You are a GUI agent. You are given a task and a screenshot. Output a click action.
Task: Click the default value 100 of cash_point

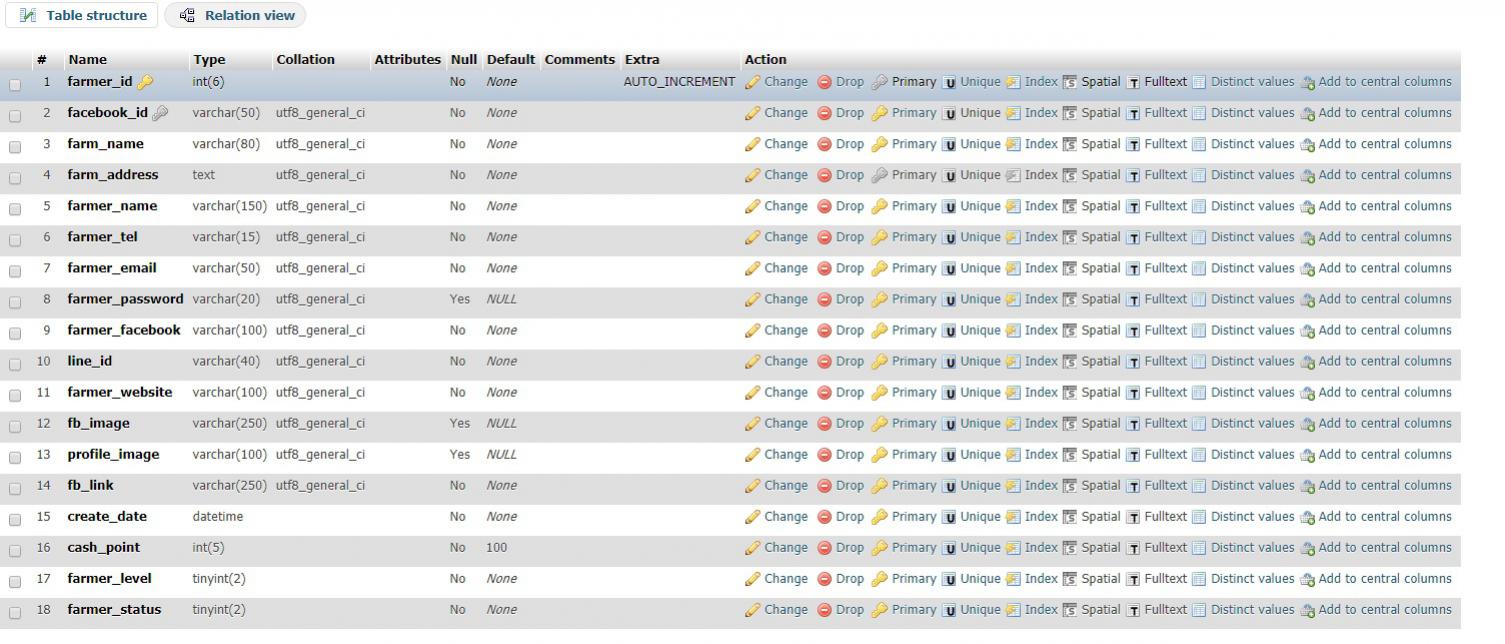click(497, 547)
